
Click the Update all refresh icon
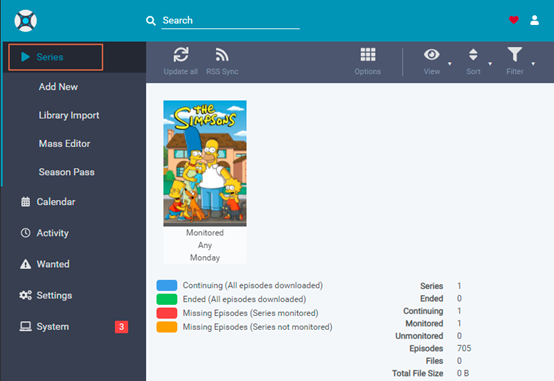coord(181,54)
